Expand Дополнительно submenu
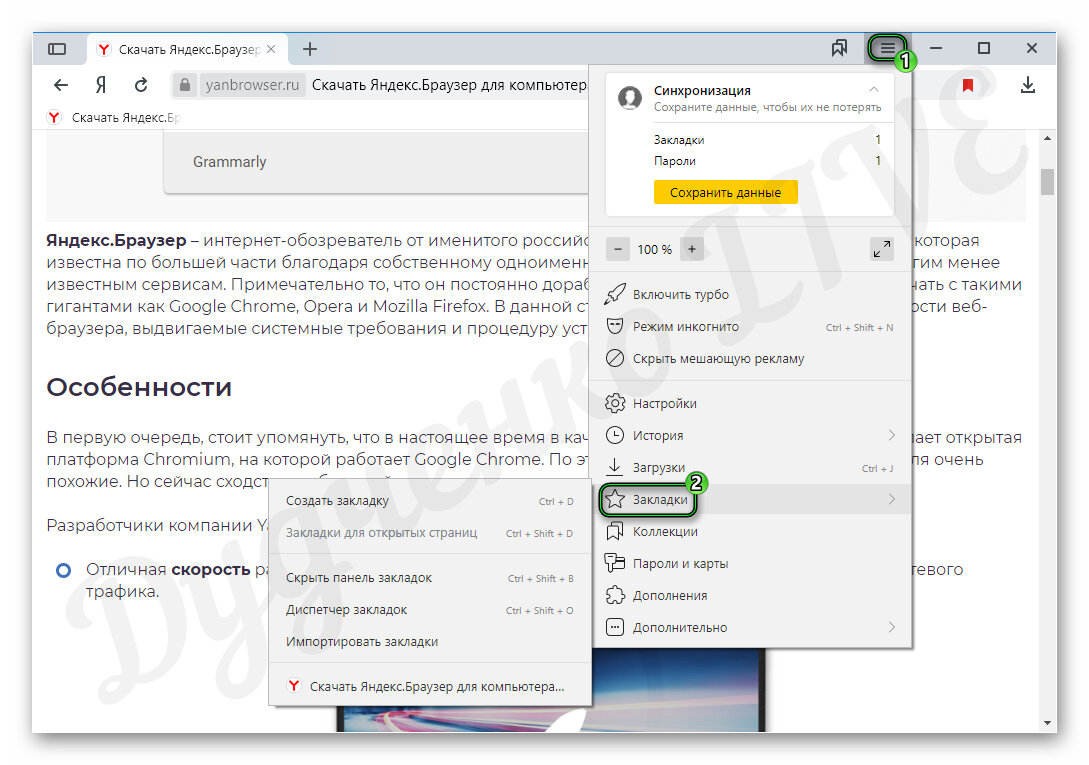This screenshot has width=1089, height=765. [x=749, y=627]
